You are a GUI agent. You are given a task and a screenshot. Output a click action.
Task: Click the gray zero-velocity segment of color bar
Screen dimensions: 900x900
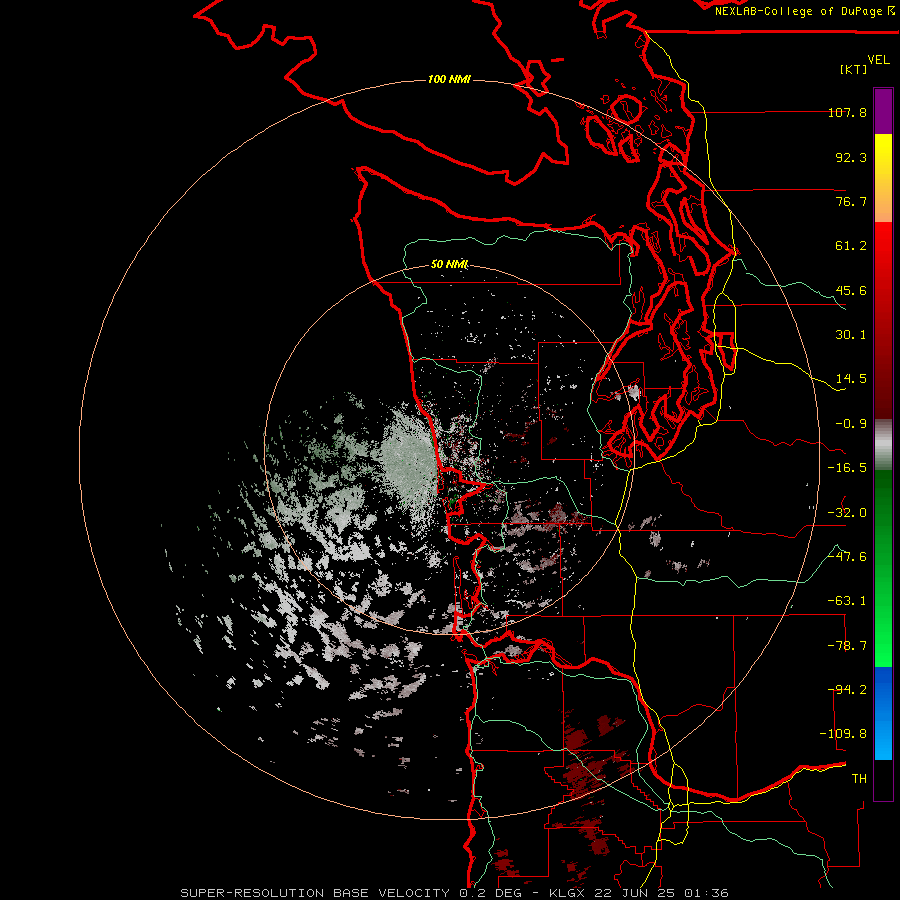[x=883, y=445]
